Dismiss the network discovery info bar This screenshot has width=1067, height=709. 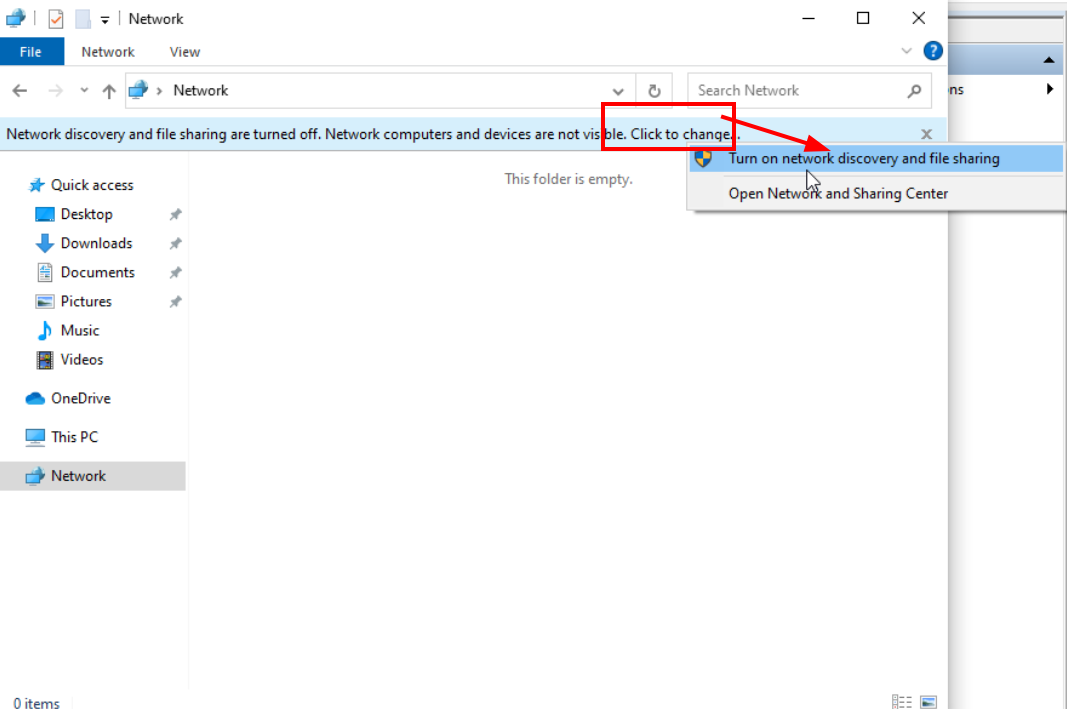(x=926, y=134)
